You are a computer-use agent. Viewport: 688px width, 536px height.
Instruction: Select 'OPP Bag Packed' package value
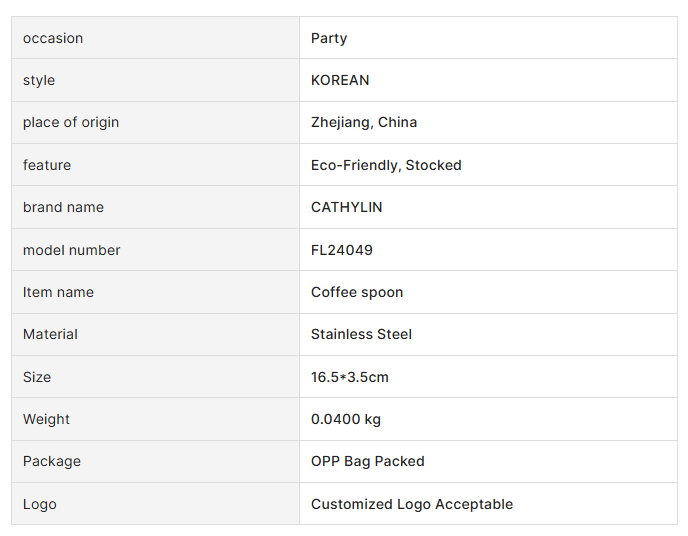[368, 461]
